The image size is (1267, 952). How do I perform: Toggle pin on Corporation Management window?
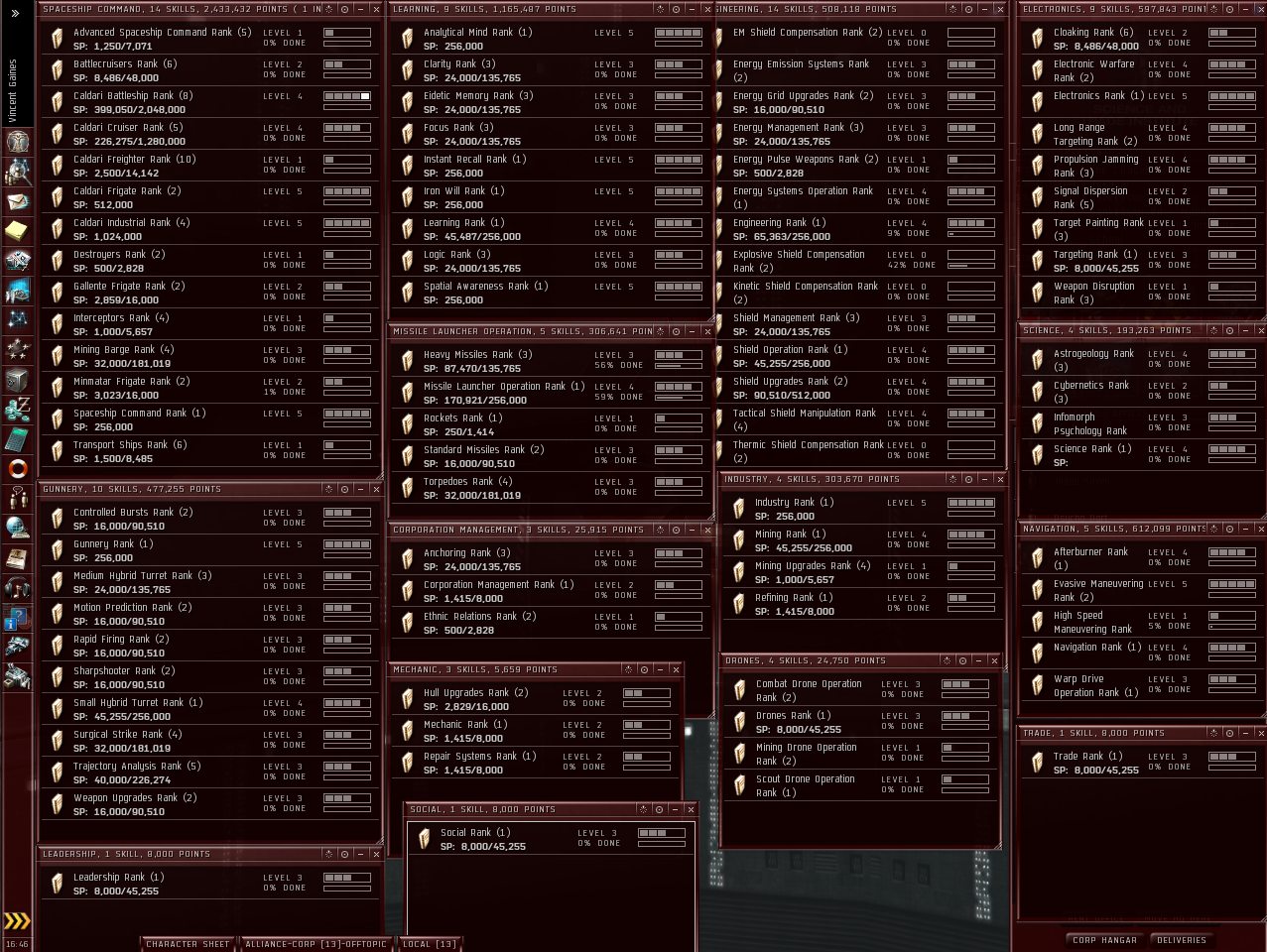(x=676, y=530)
